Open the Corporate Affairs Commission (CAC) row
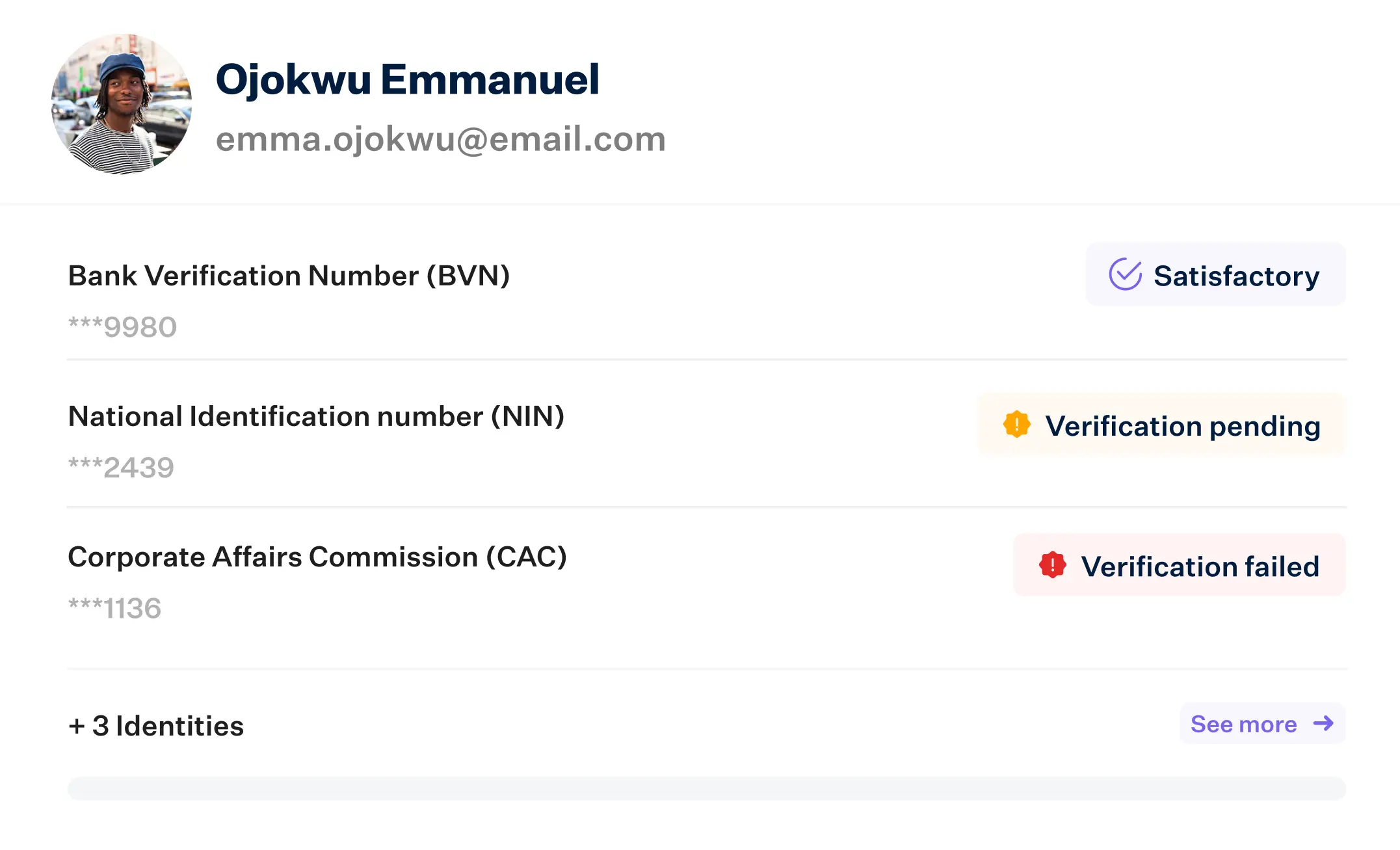The width and height of the screenshot is (1400, 850). point(706,585)
